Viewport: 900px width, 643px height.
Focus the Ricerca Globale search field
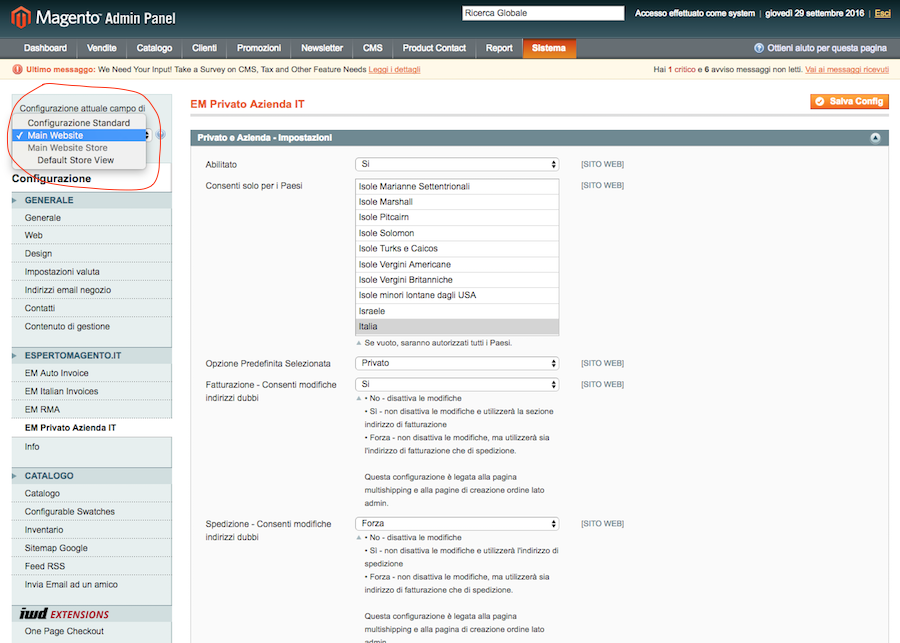click(x=543, y=13)
